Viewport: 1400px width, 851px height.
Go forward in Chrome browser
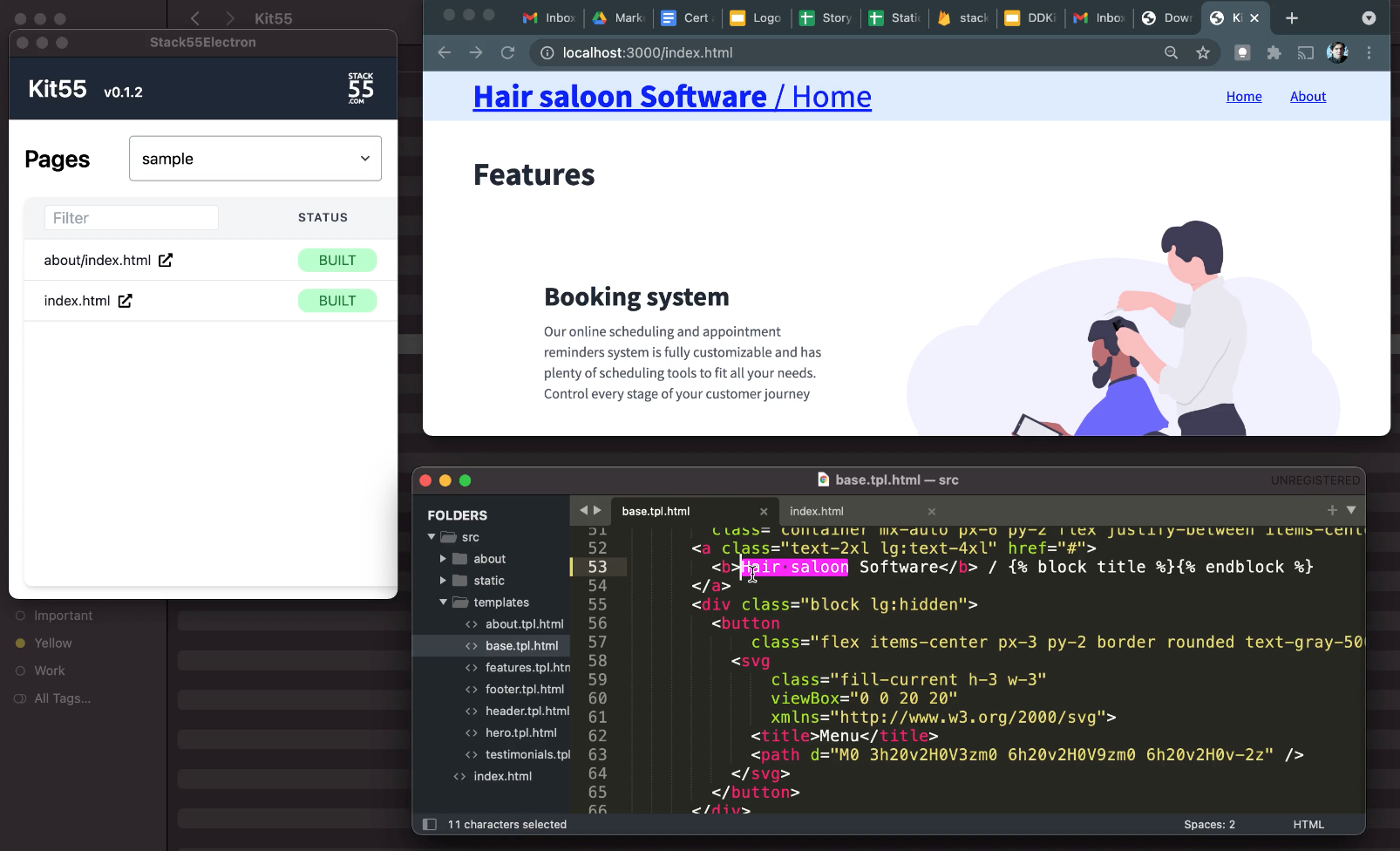click(x=476, y=53)
